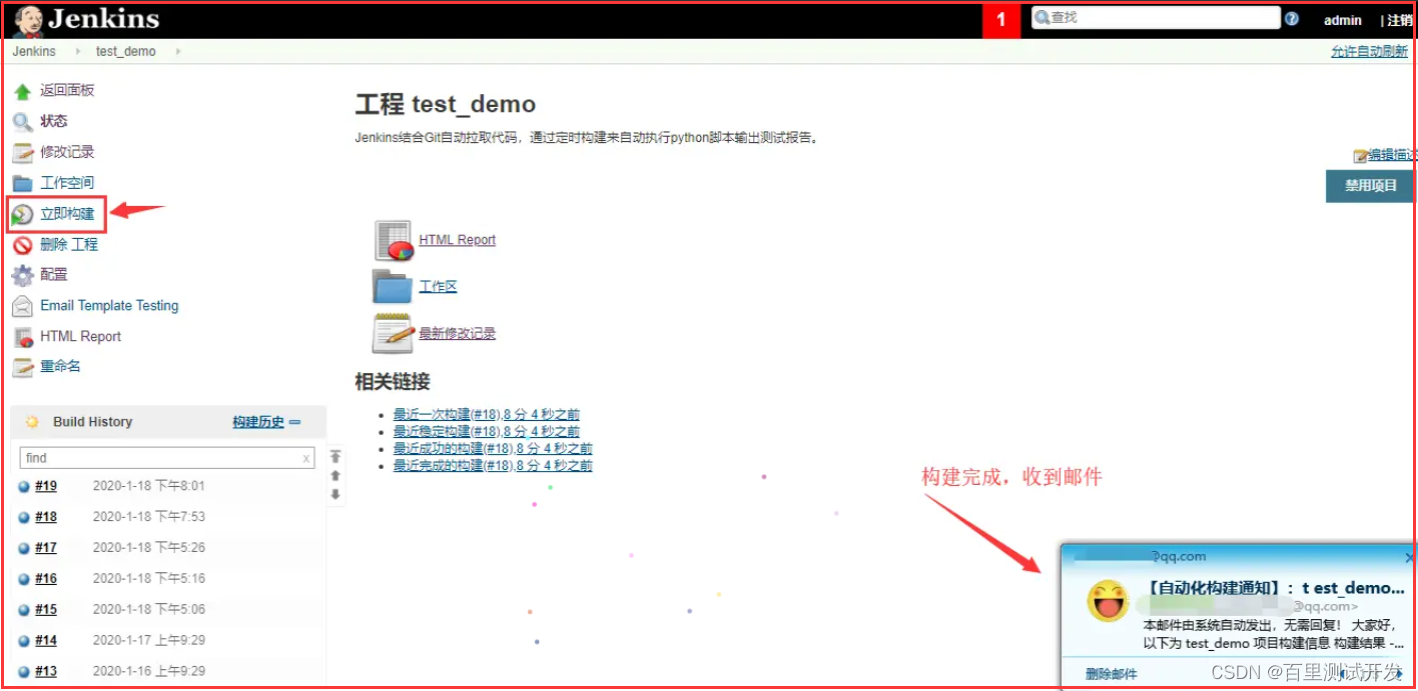1418x691 pixels.
Task: Click the clock 立即构建 icon
Action: [x=22, y=214]
